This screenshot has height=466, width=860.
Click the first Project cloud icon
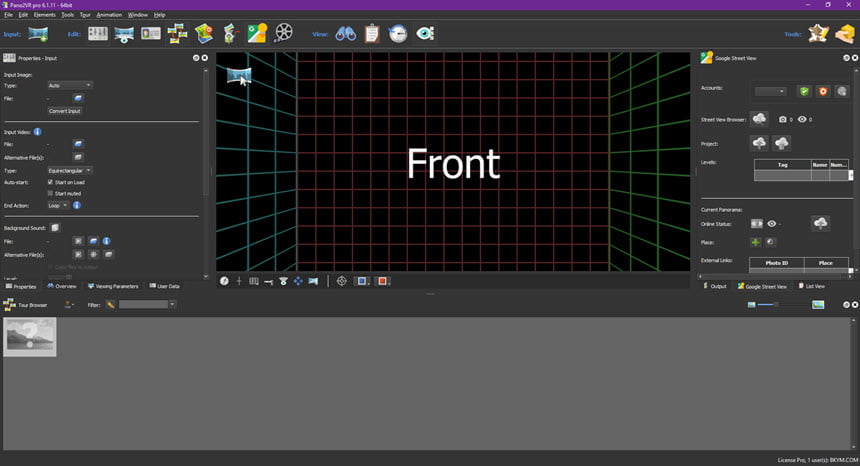759,143
